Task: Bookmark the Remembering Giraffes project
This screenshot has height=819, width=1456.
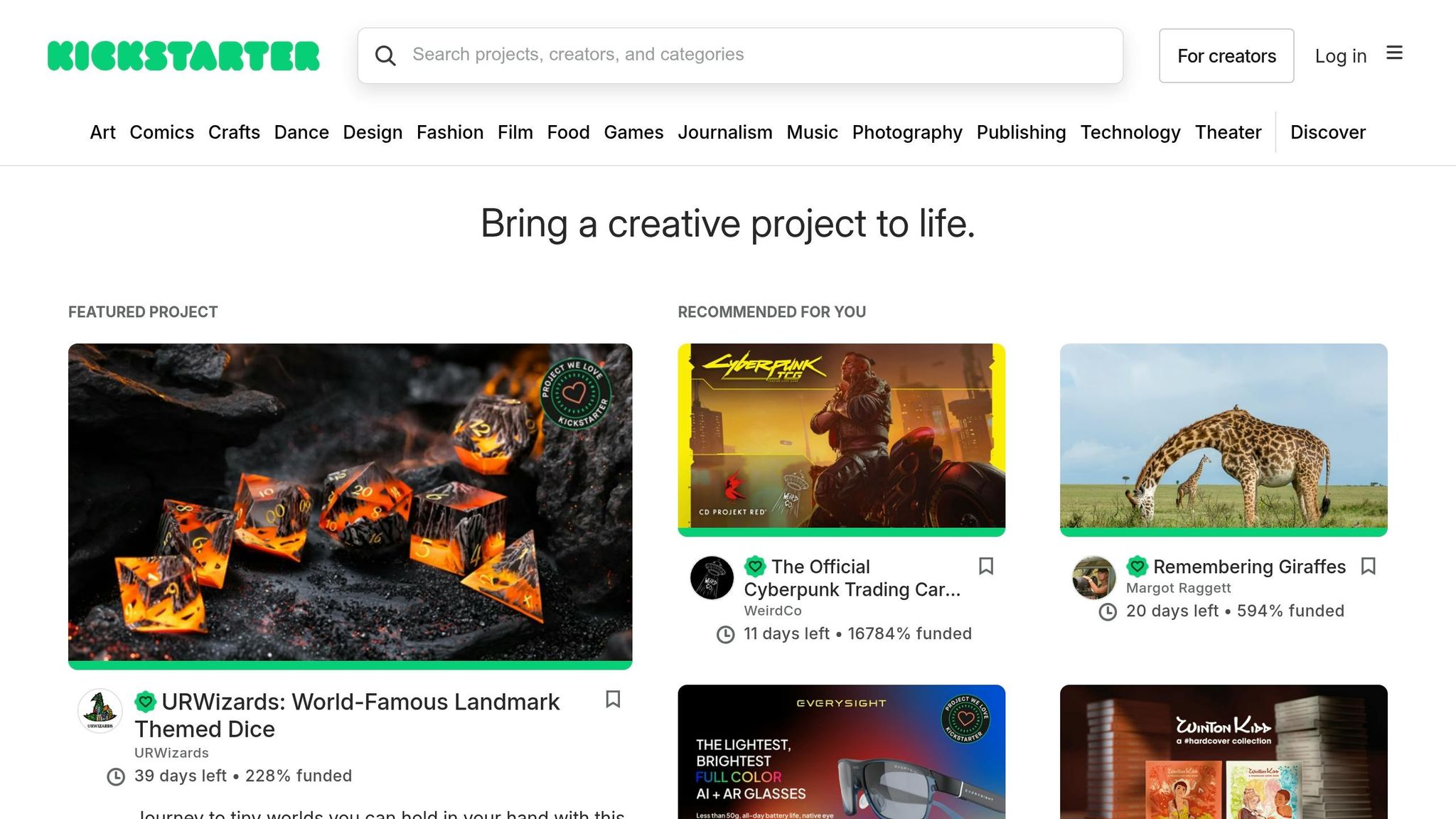Action: [1369, 567]
